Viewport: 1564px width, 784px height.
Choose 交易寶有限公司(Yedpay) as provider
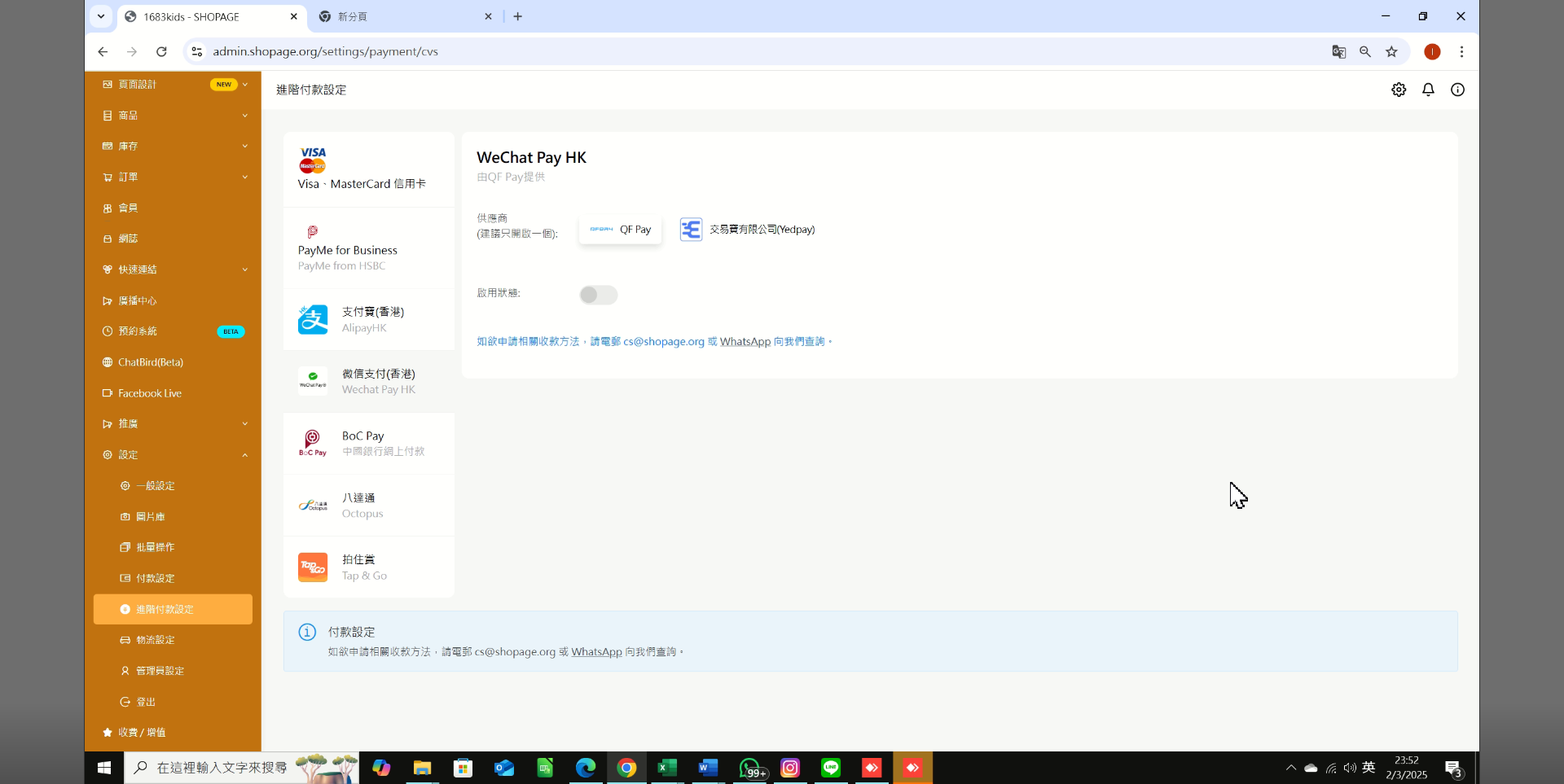pos(748,230)
